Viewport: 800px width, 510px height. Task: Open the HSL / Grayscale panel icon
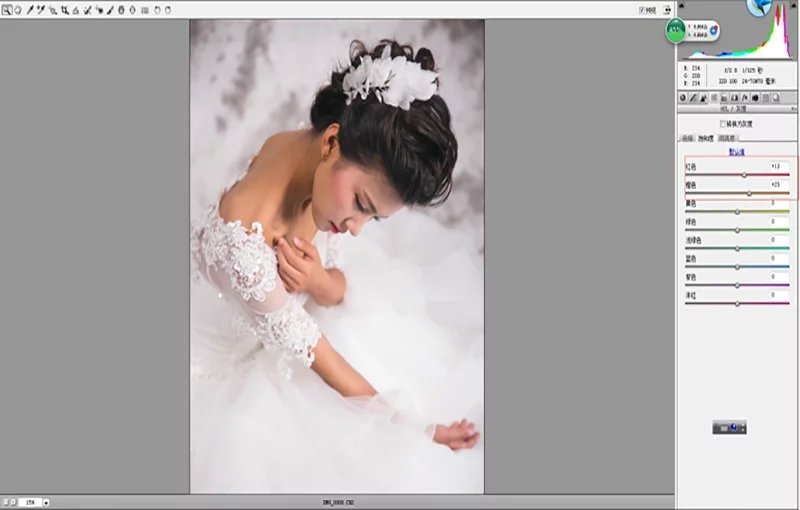tap(714, 97)
